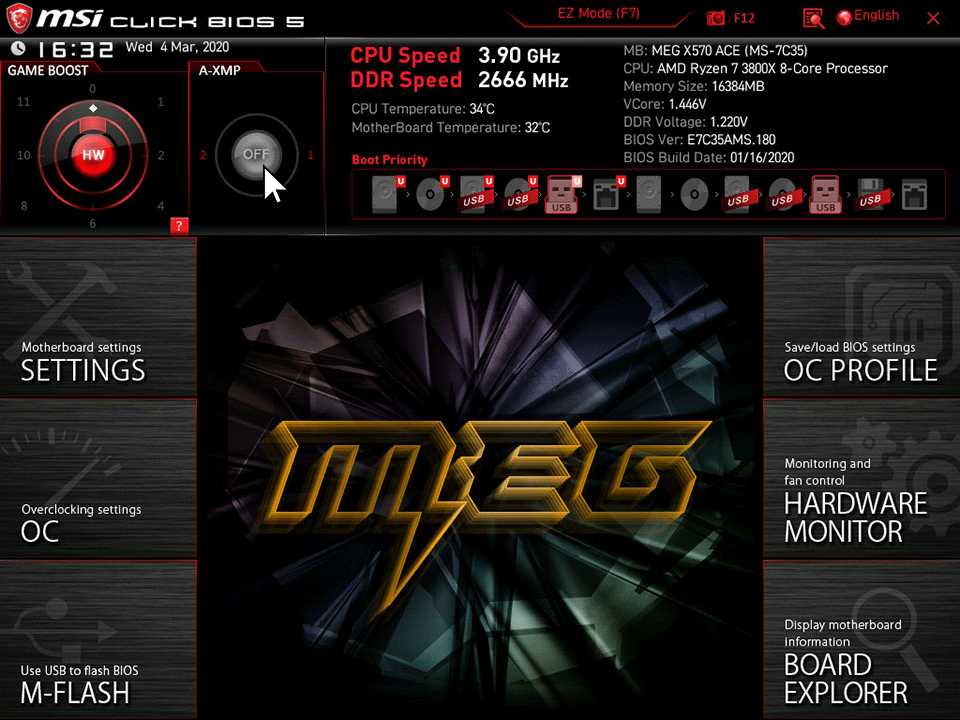Click the clock icon beside the time
Image resolution: width=960 pixels, height=720 pixels.
tap(17, 46)
